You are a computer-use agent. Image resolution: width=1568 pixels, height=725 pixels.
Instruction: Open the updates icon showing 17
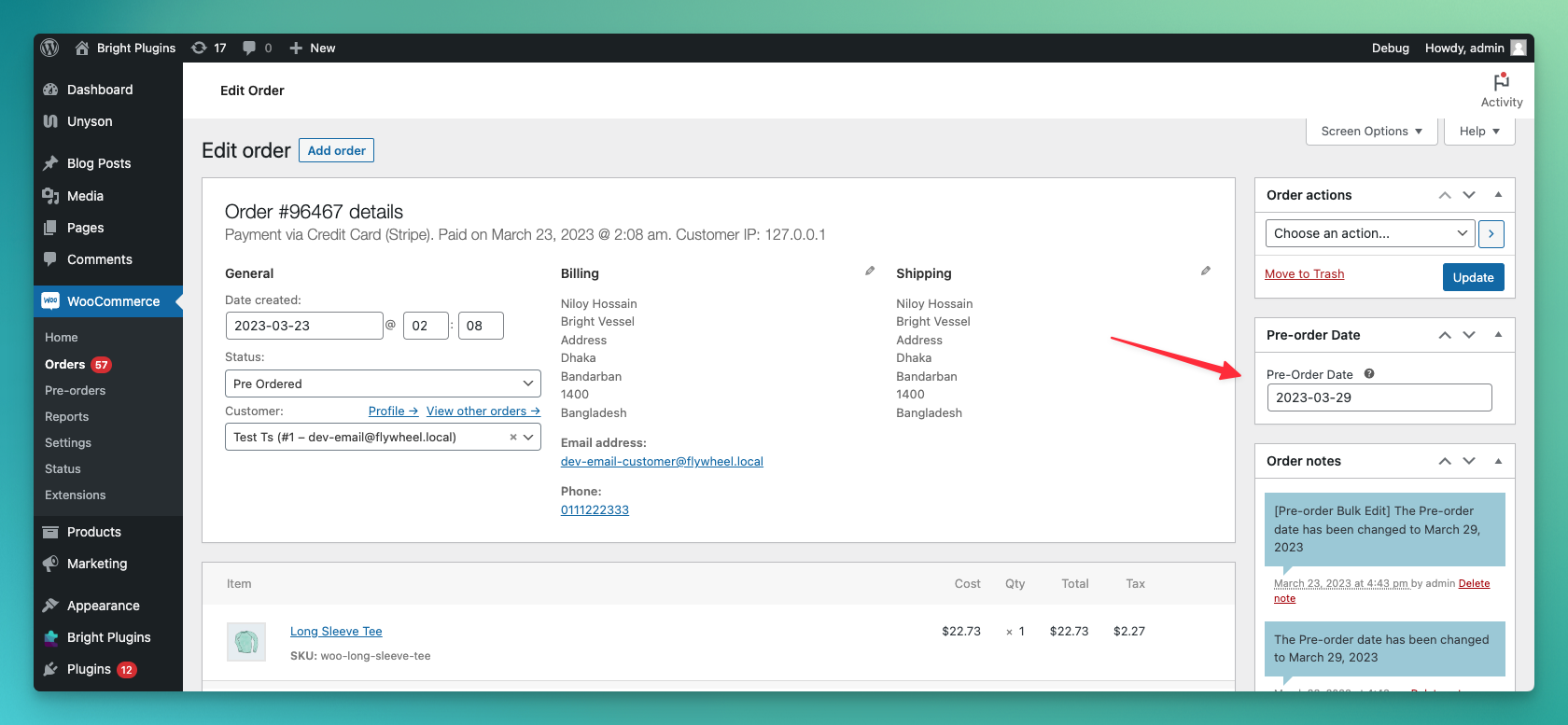click(x=200, y=48)
